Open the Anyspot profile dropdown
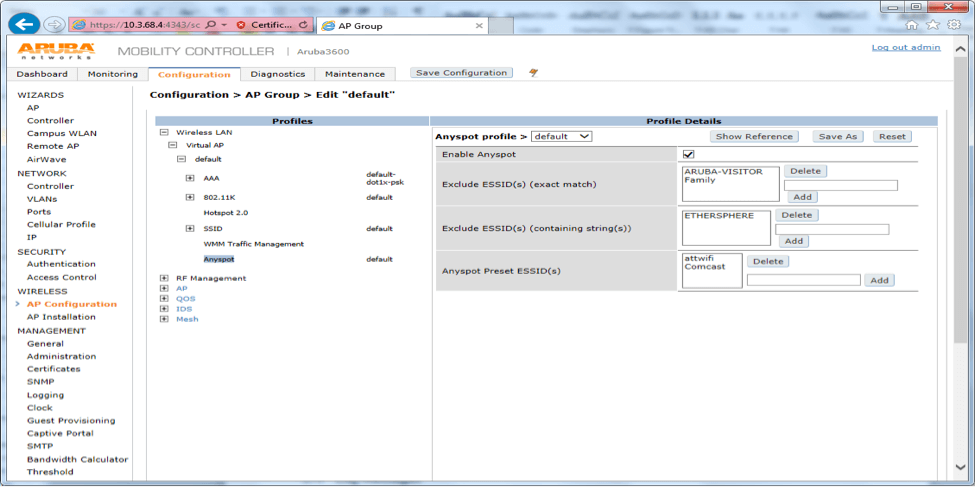The height and width of the screenshot is (487, 975). 561,136
